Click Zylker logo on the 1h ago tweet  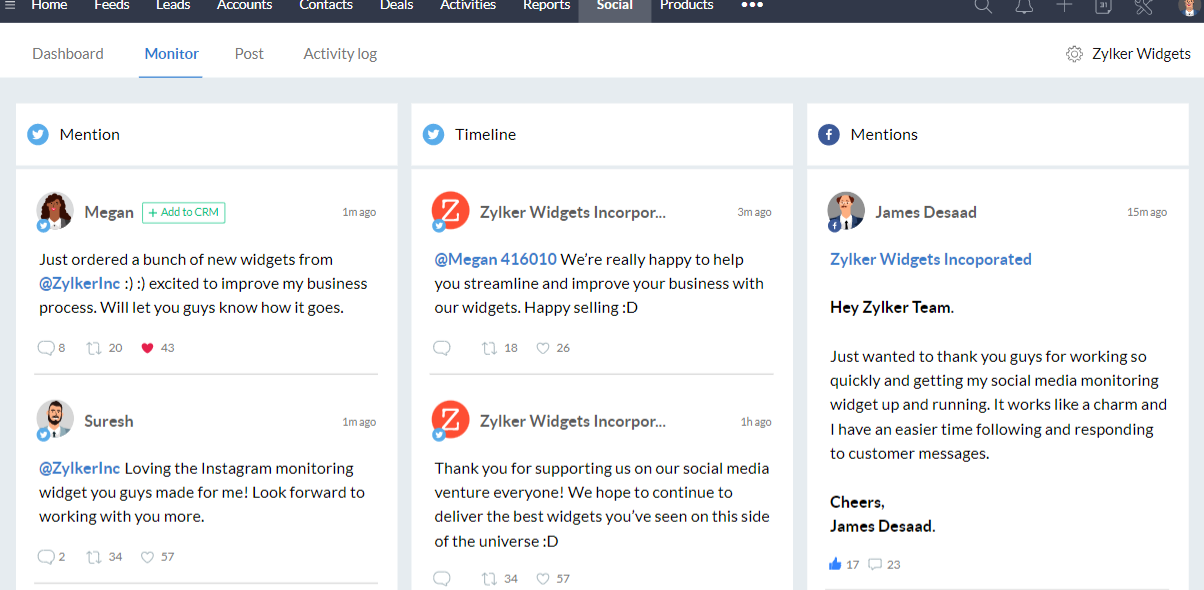pos(450,420)
